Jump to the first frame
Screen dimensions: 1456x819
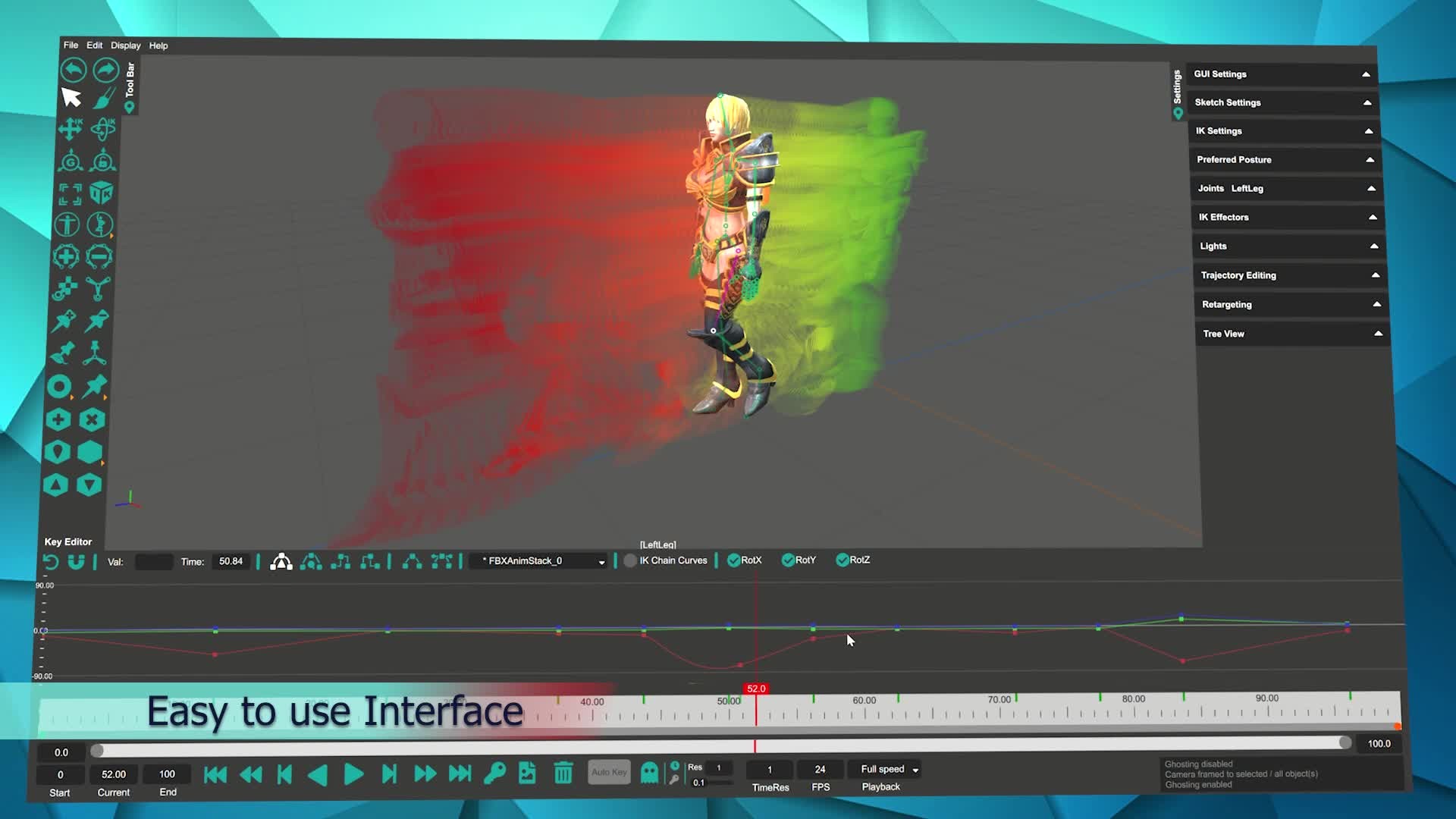tap(215, 774)
